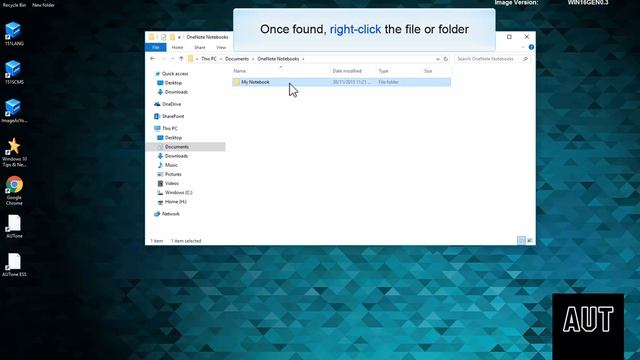Click the search magnifier icon
Viewport: 640px width, 360px height.
coord(525,59)
